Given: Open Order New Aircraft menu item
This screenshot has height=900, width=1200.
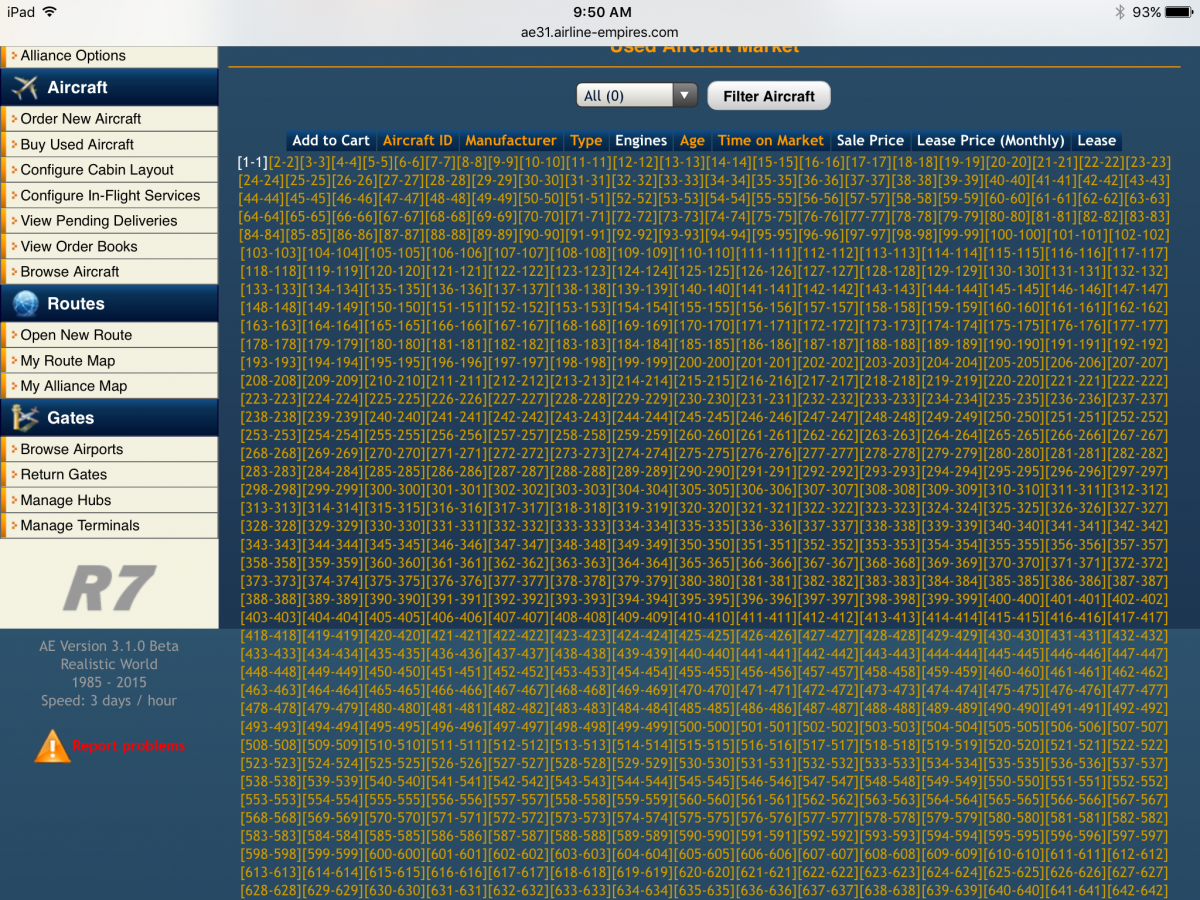Looking at the screenshot, I should point(81,119).
